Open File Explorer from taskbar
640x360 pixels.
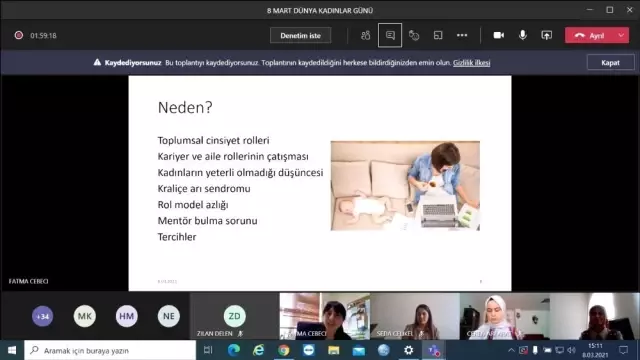coord(333,350)
